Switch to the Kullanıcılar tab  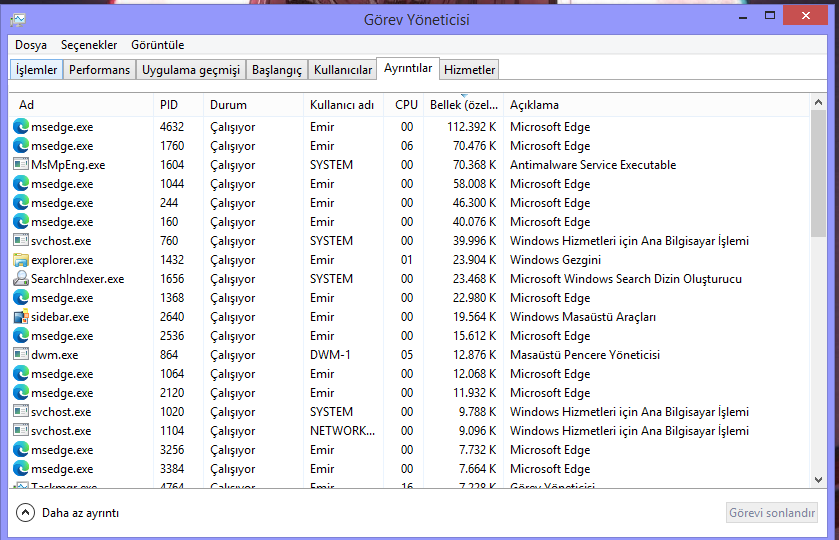pyautogui.click(x=342, y=70)
